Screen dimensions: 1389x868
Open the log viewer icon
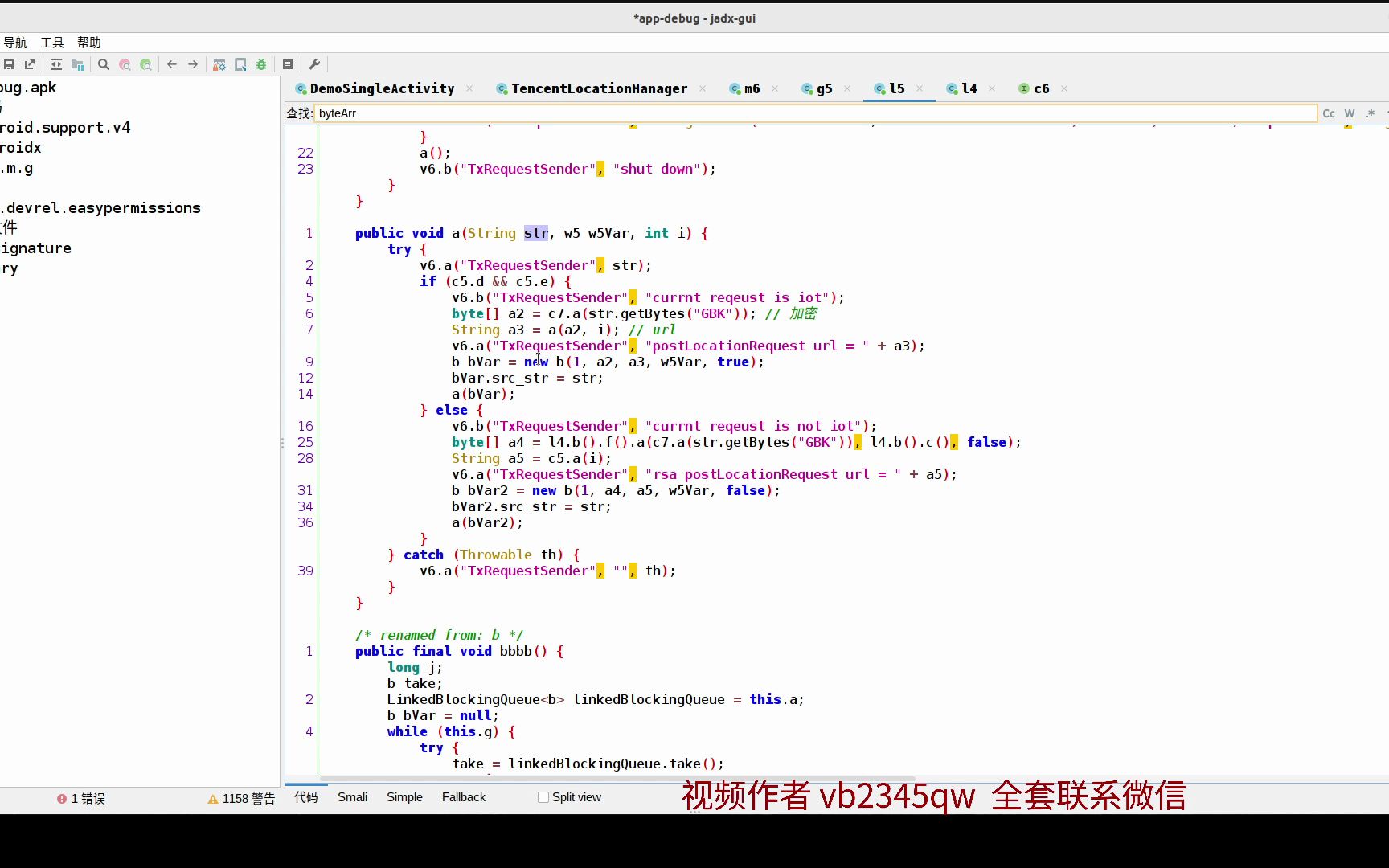click(x=288, y=64)
